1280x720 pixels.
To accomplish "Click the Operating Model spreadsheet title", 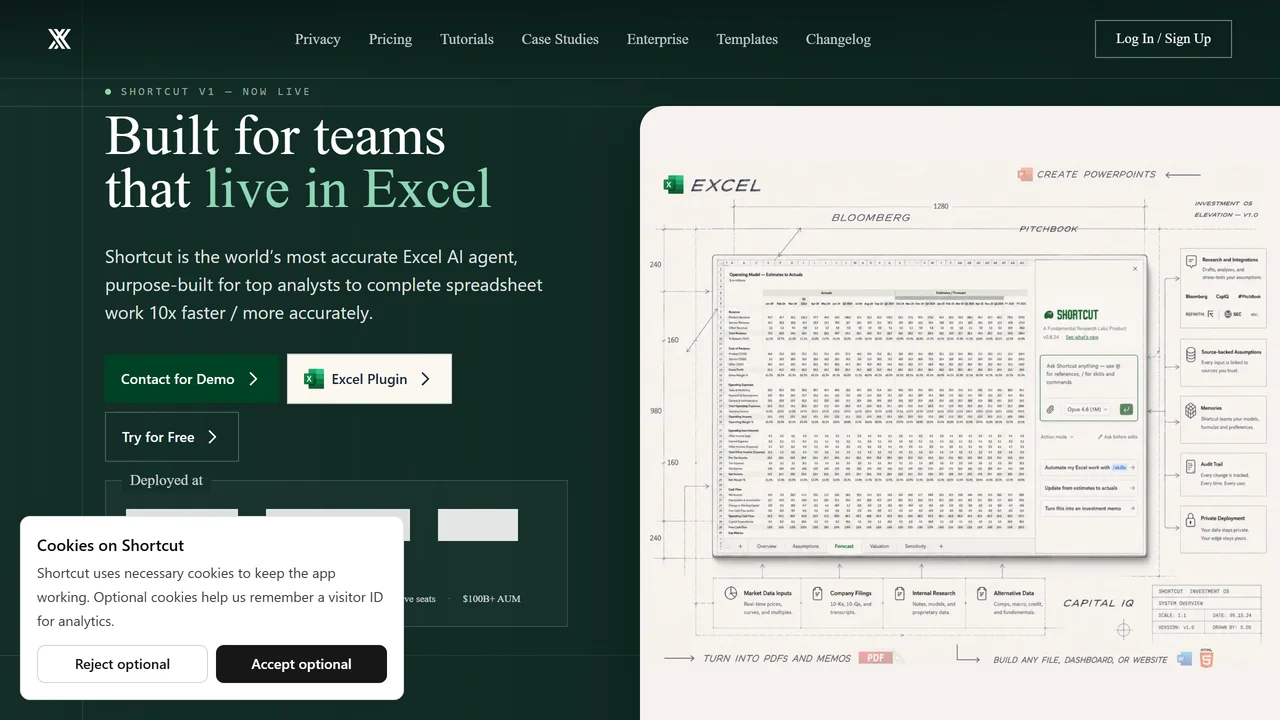I will click(766, 273).
